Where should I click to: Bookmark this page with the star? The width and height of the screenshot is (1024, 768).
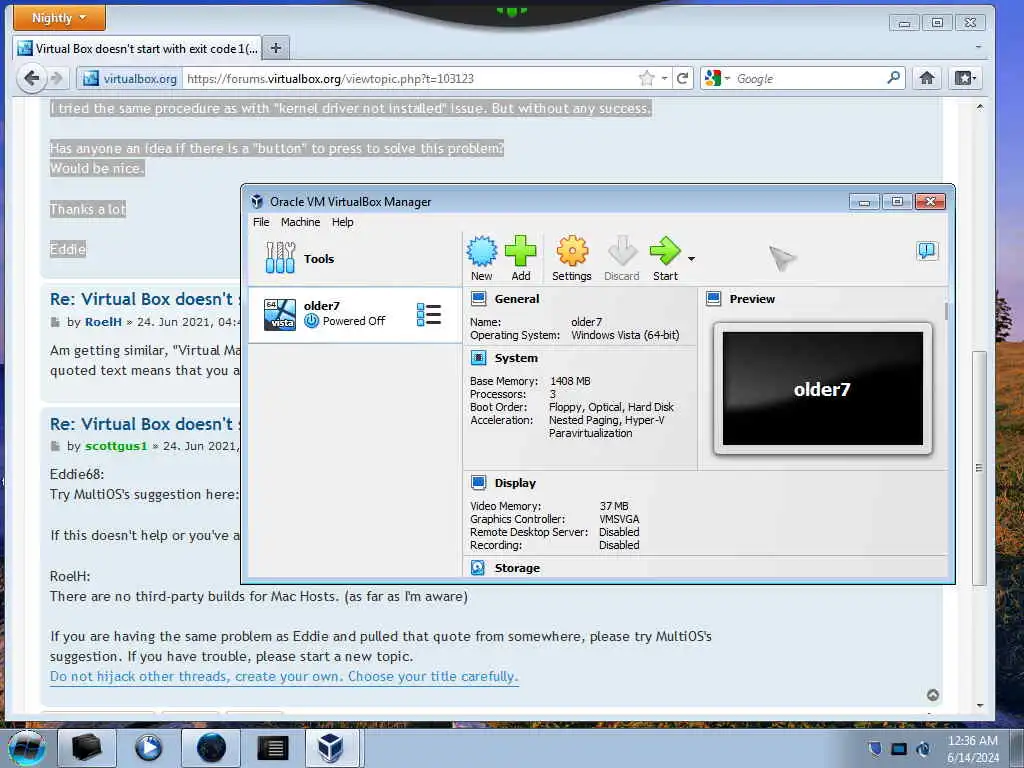tap(647, 78)
